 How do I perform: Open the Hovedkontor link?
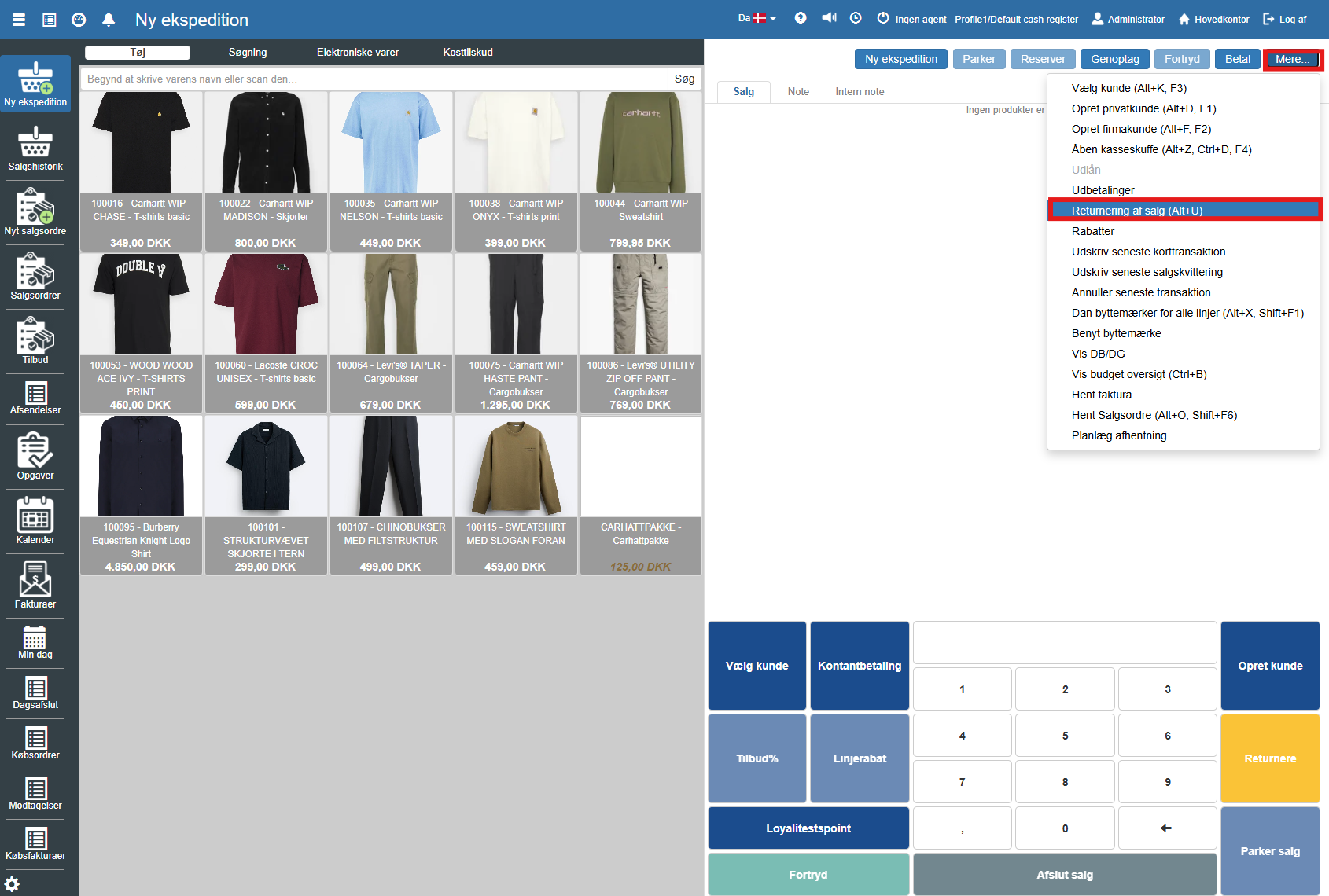[1213, 19]
